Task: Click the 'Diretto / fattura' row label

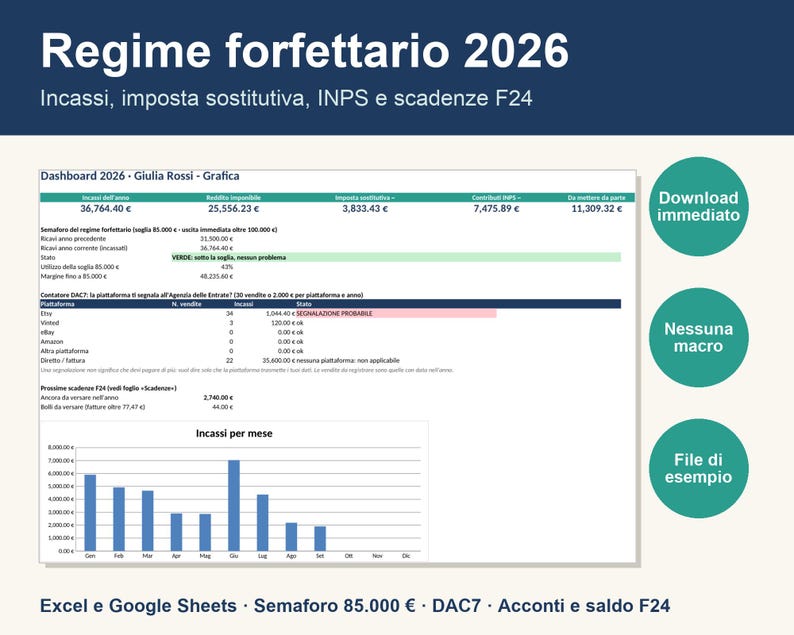Action: pyautogui.click(x=63, y=361)
